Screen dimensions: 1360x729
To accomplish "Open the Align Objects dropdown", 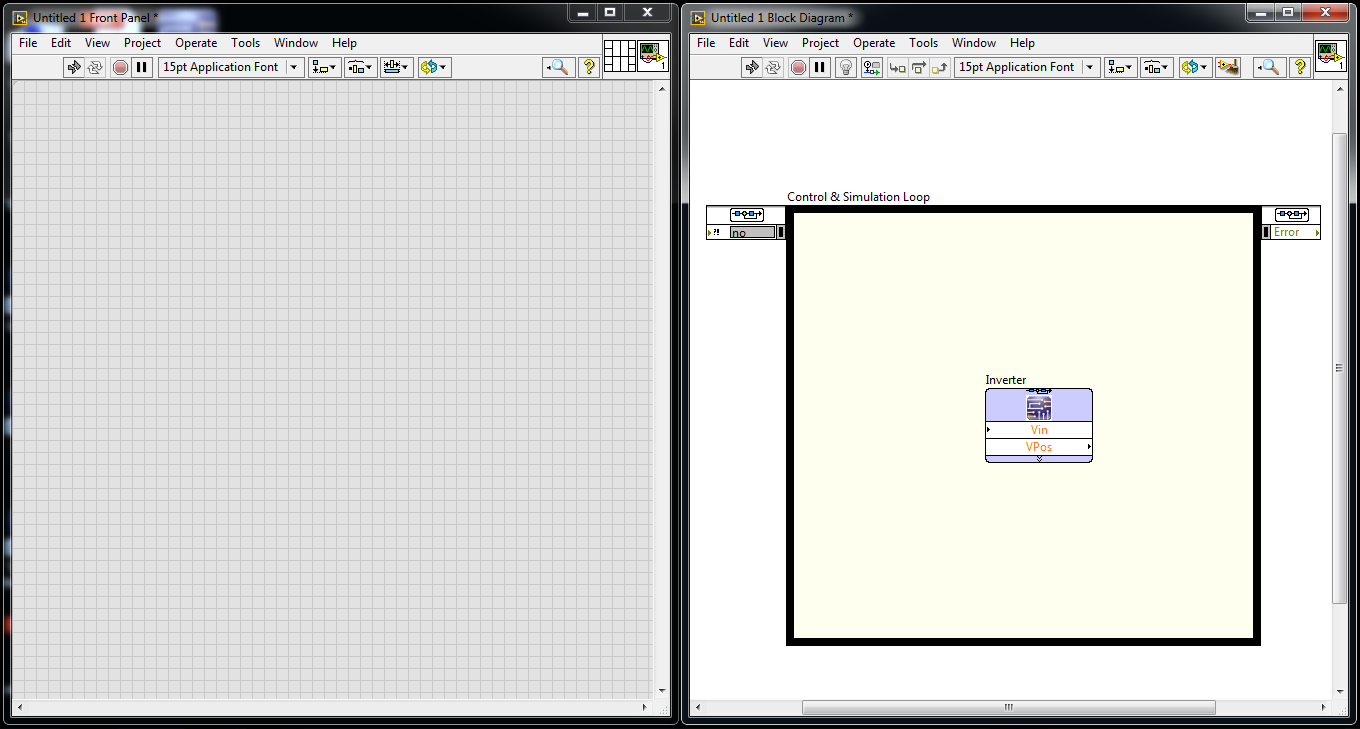I will 1120,67.
